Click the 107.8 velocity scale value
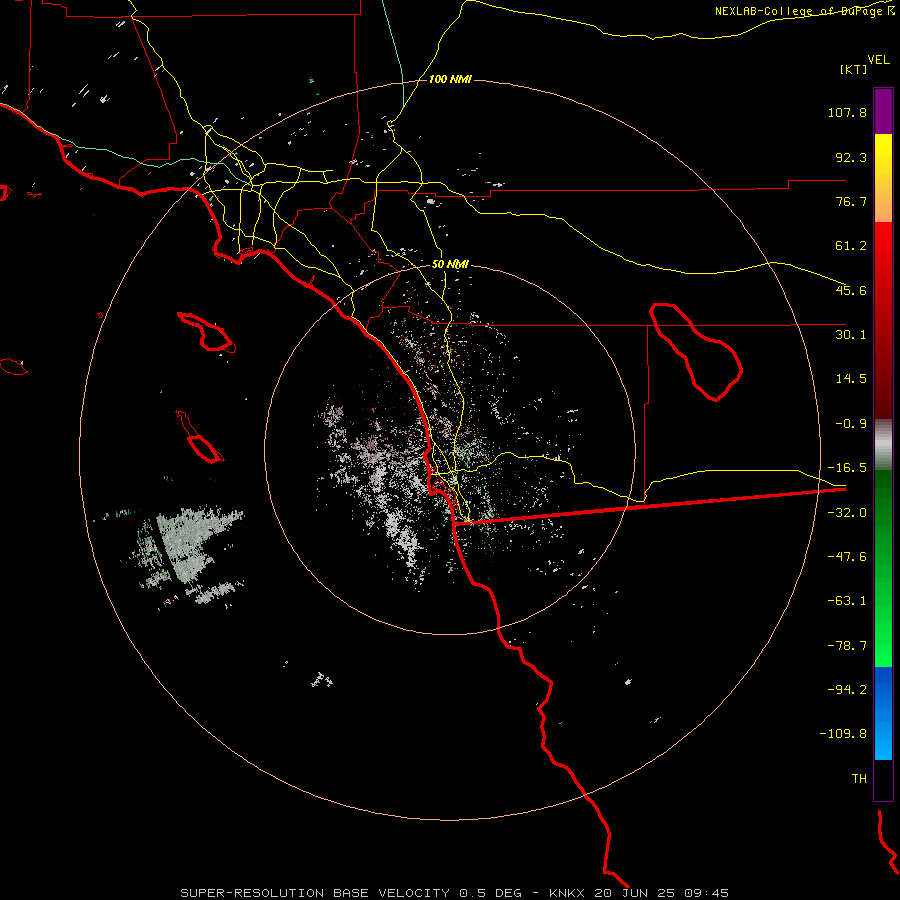The height and width of the screenshot is (900, 900). (847, 112)
